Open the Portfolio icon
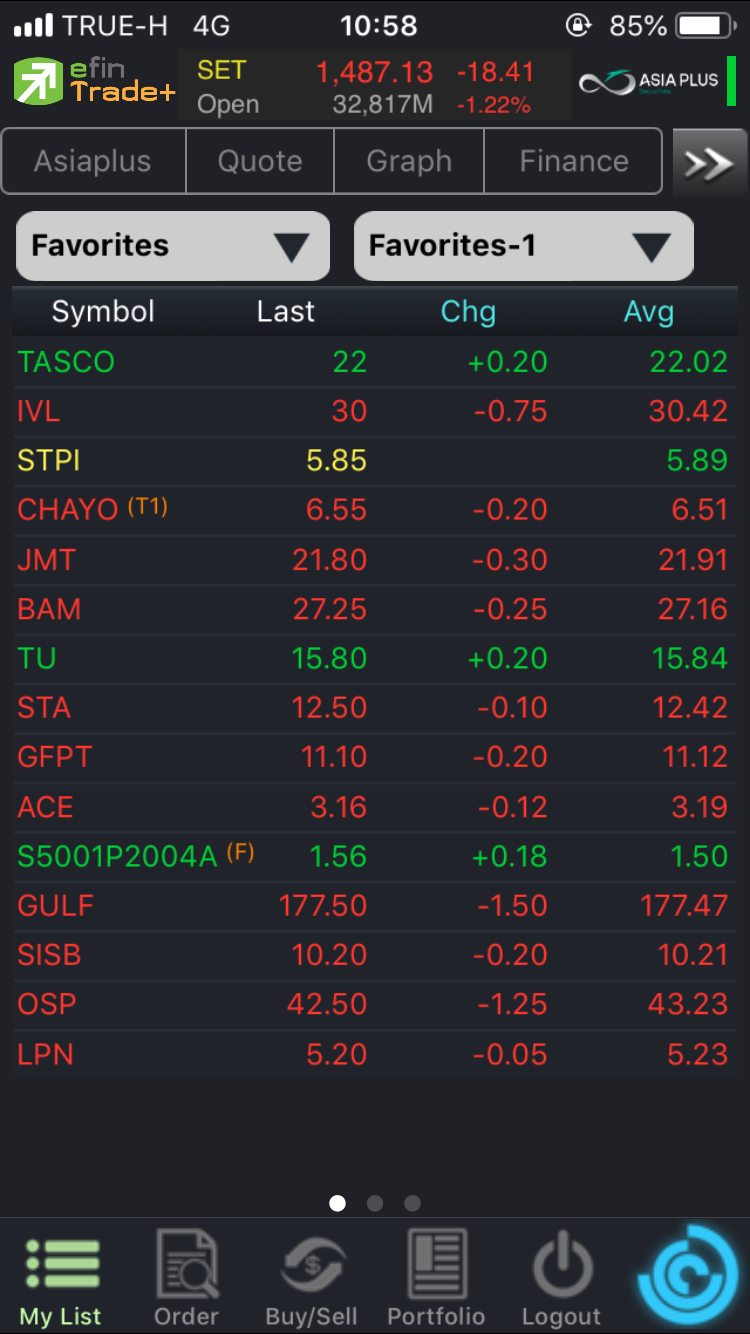Image resolution: width=750 pixels, height=1334 pixels. pos(436,1275)
